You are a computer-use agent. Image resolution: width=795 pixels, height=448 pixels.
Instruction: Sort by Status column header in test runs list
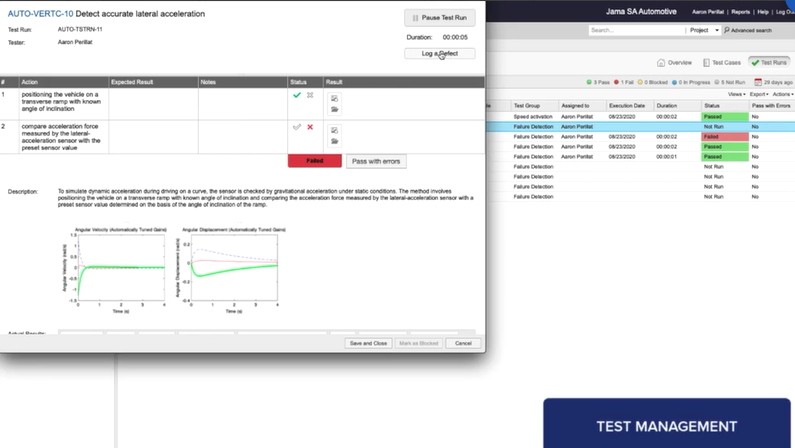click(725, 106)
